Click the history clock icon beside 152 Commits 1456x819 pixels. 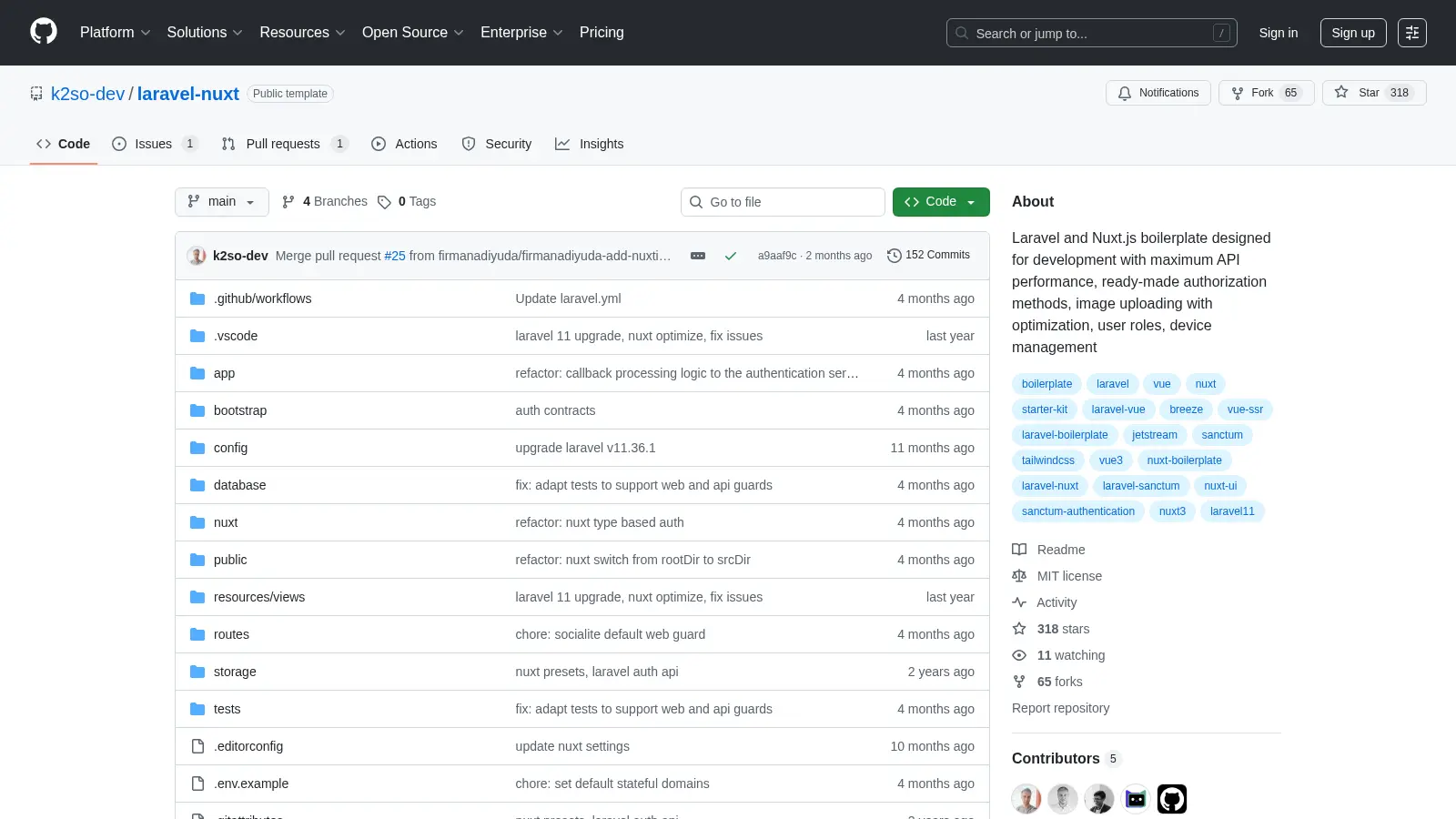895,256
